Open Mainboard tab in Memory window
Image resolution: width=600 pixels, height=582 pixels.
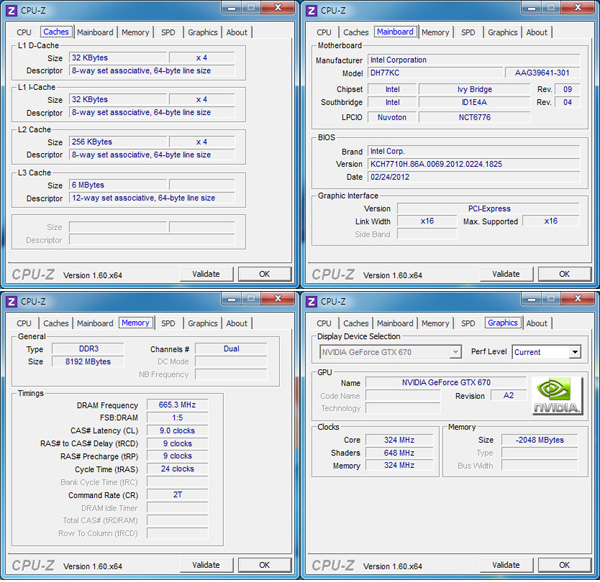(95, 323)
